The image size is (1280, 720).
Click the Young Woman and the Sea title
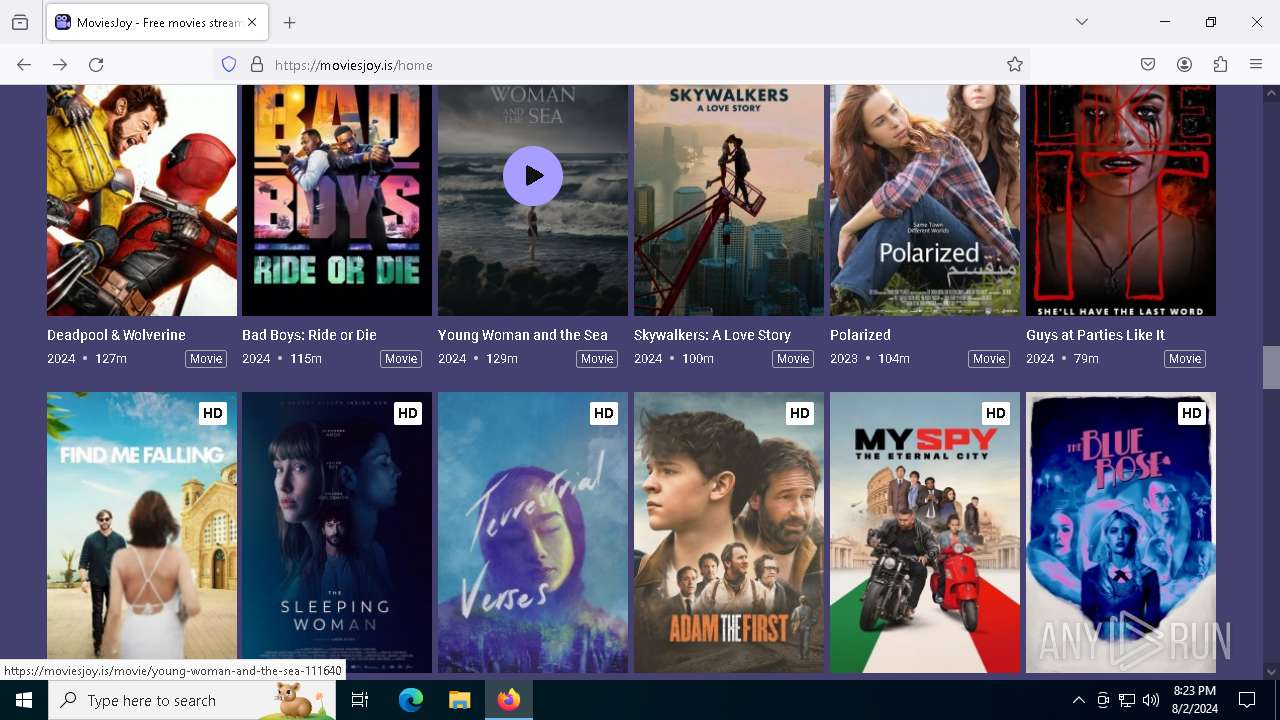(x=523, y=335)
